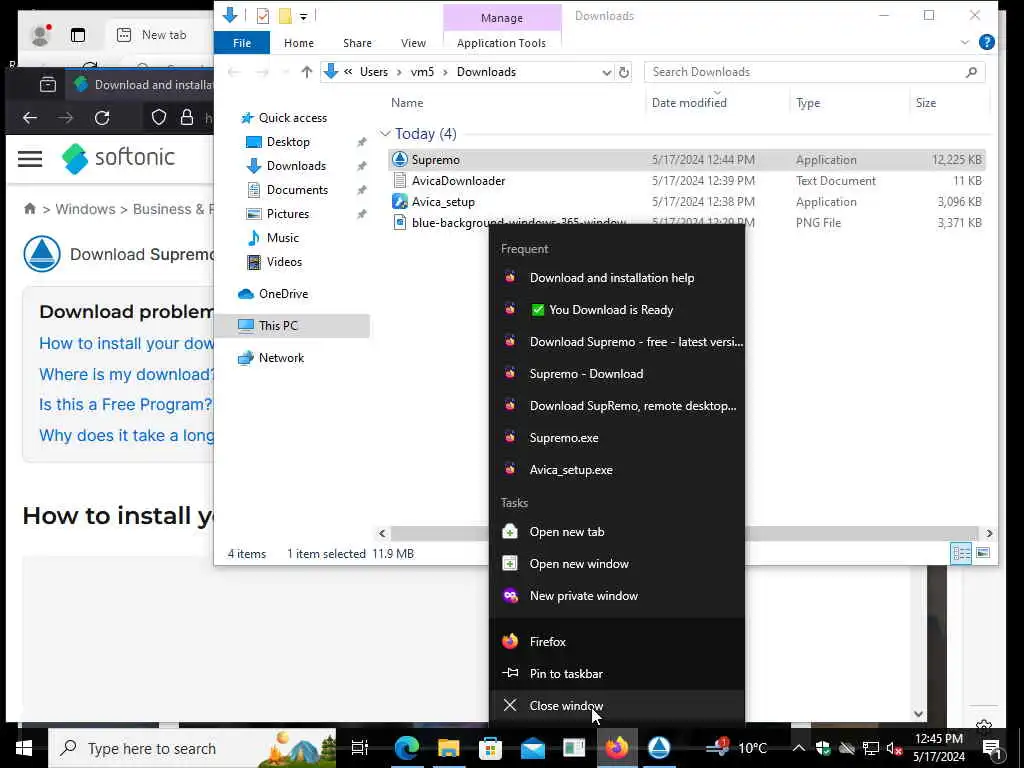Click the Explorer Help question mark icon

986,42
